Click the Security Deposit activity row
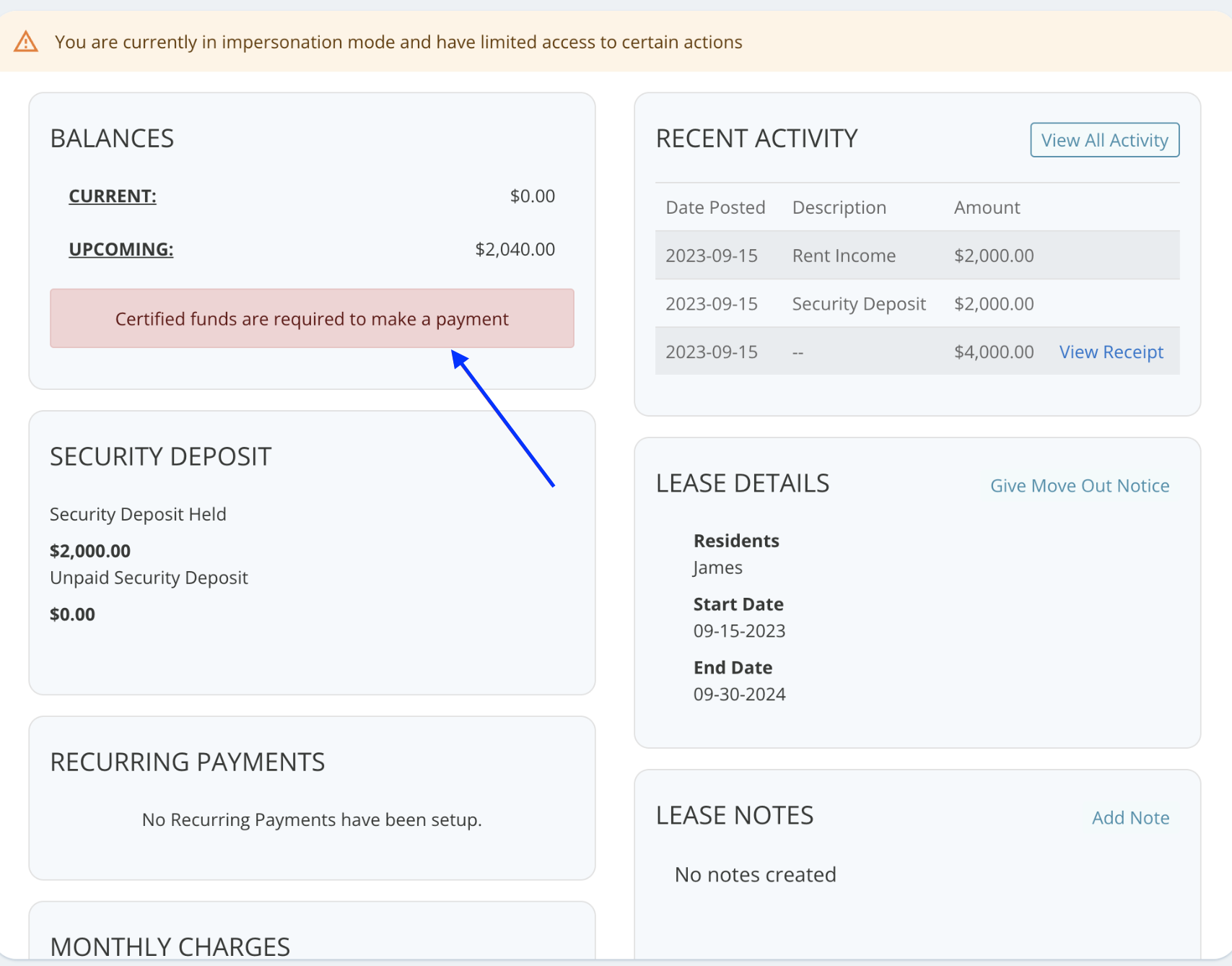The image size is (1232, 966). pyautogui.click(x=858, y=304)
